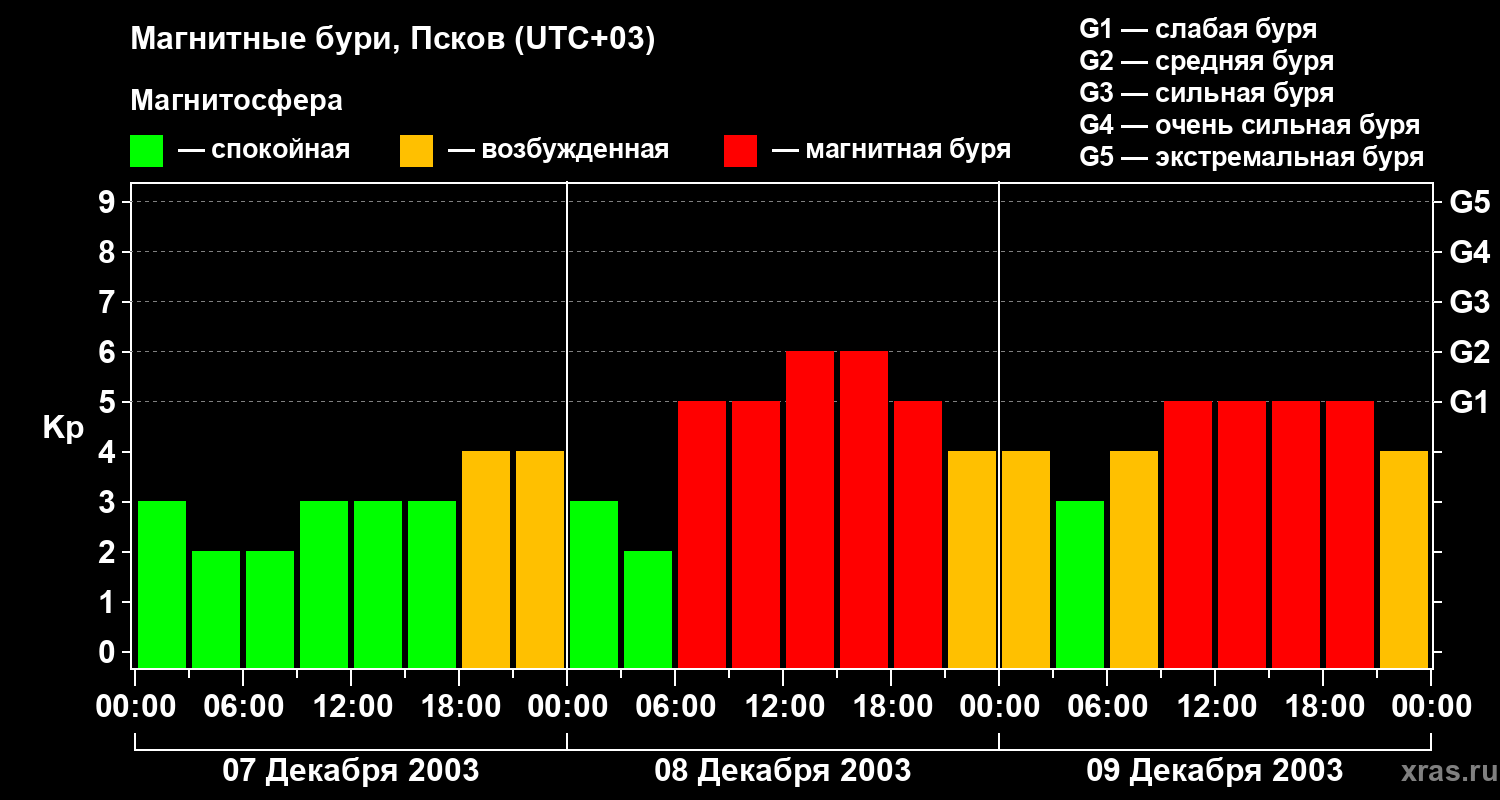The width and height of the screenshot is (1500, 800).
Task: Click the green Kp 3 bar at 00:00–03:00, 07 Декабря
Action: tap(162, 584)
